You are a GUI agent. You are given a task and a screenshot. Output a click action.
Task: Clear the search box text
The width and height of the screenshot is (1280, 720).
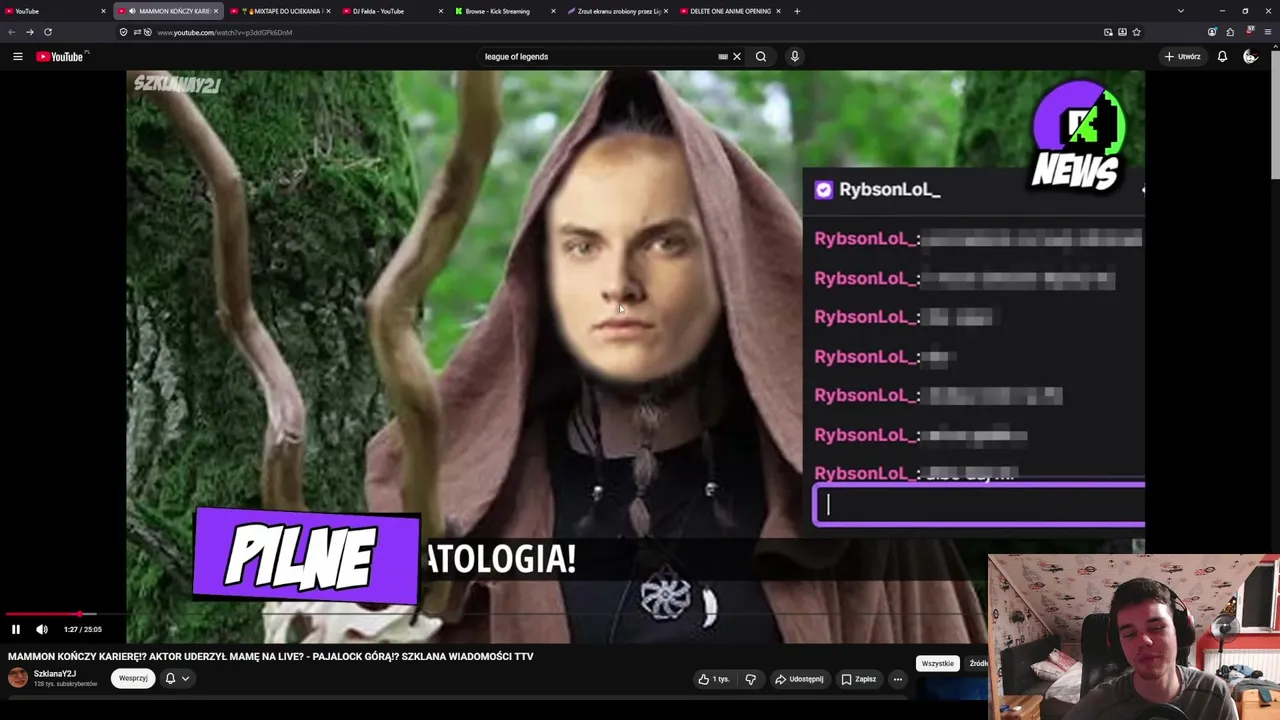(737, 57)
